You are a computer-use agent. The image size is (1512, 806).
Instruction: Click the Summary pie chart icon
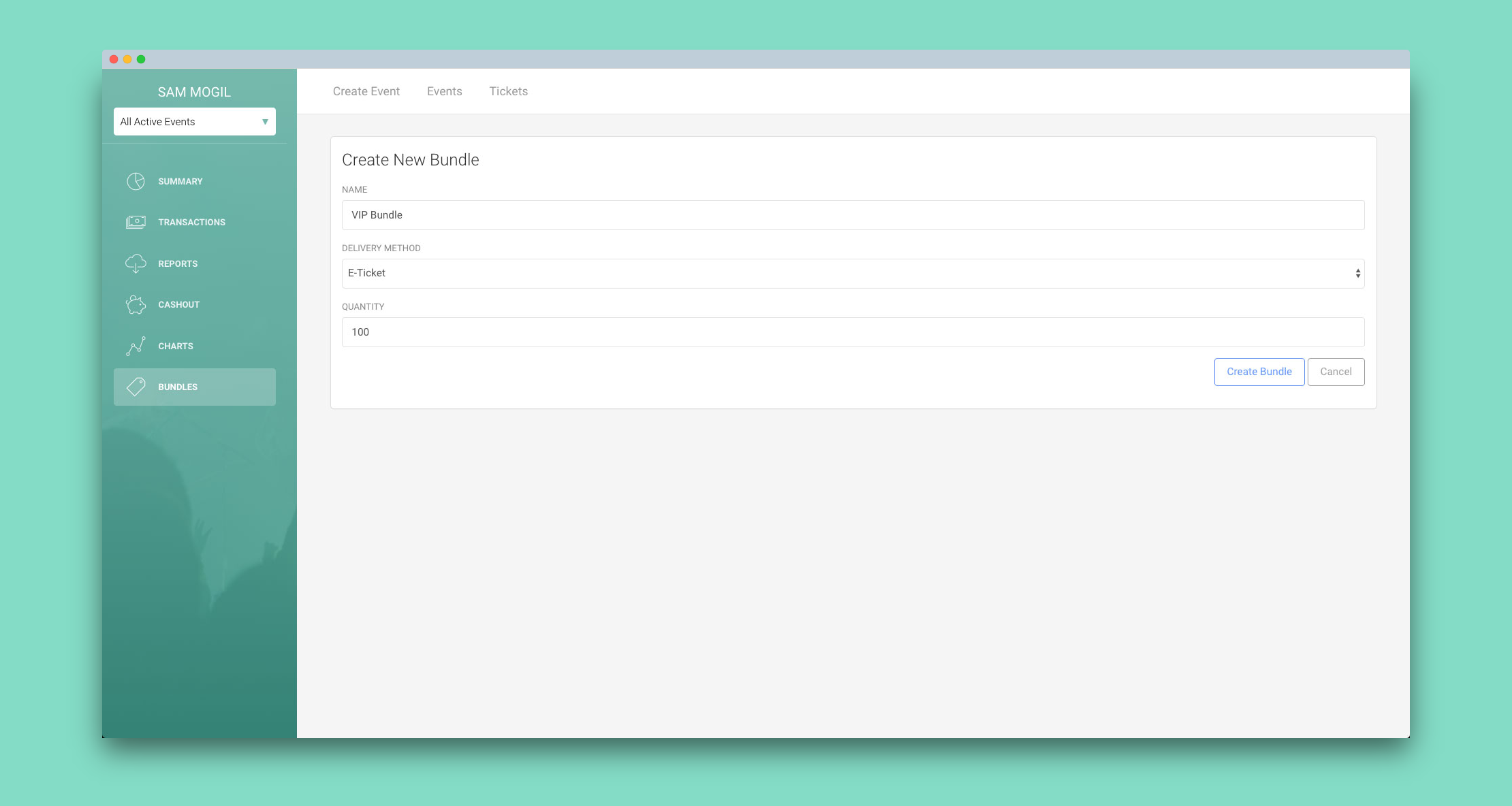coord(136,181)
